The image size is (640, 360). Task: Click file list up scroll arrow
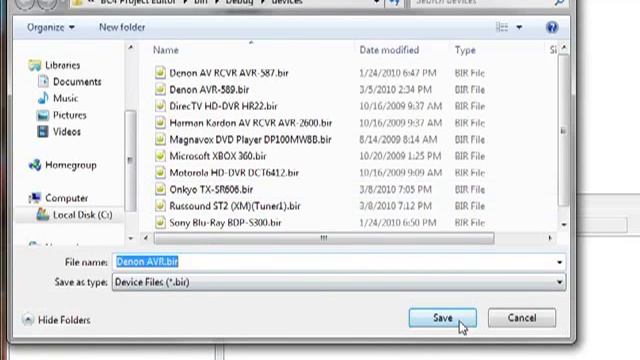tap(564, 48)
